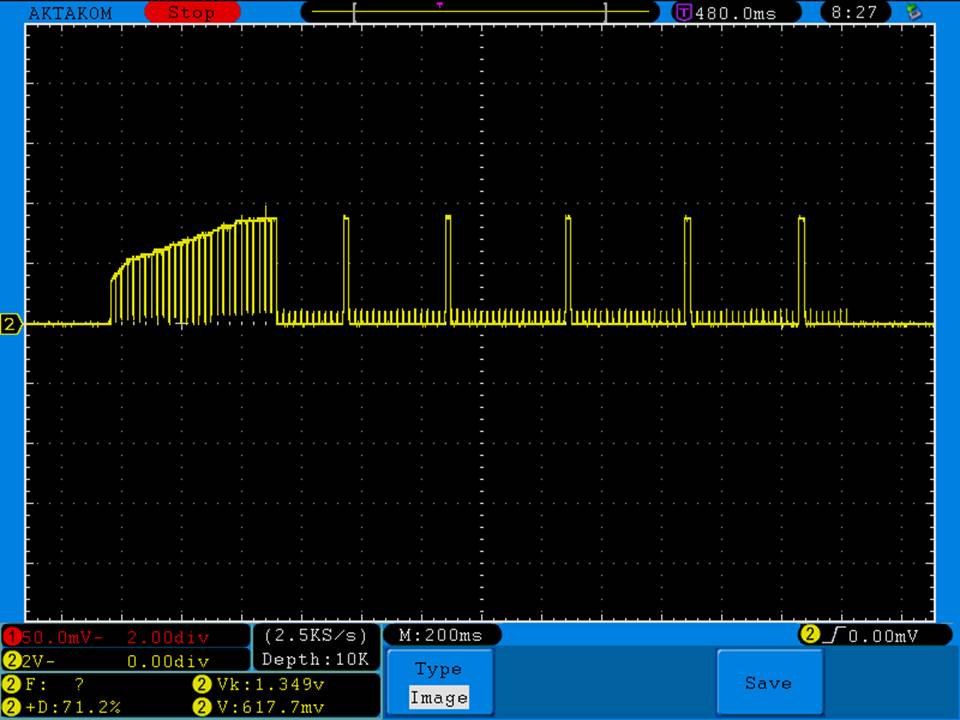
Task: Click the Depth:10K memory depth readout
Action: click(x=315, y=659)
